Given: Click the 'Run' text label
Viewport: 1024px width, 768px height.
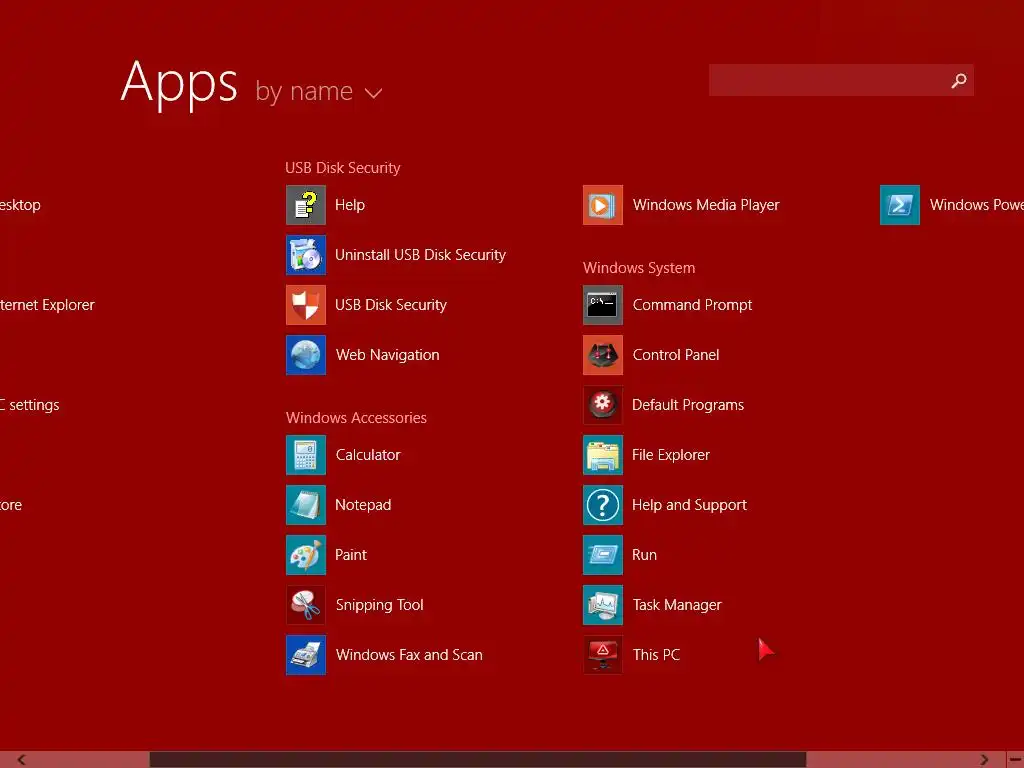Looking at the screenshot, I should click(645, 555).
